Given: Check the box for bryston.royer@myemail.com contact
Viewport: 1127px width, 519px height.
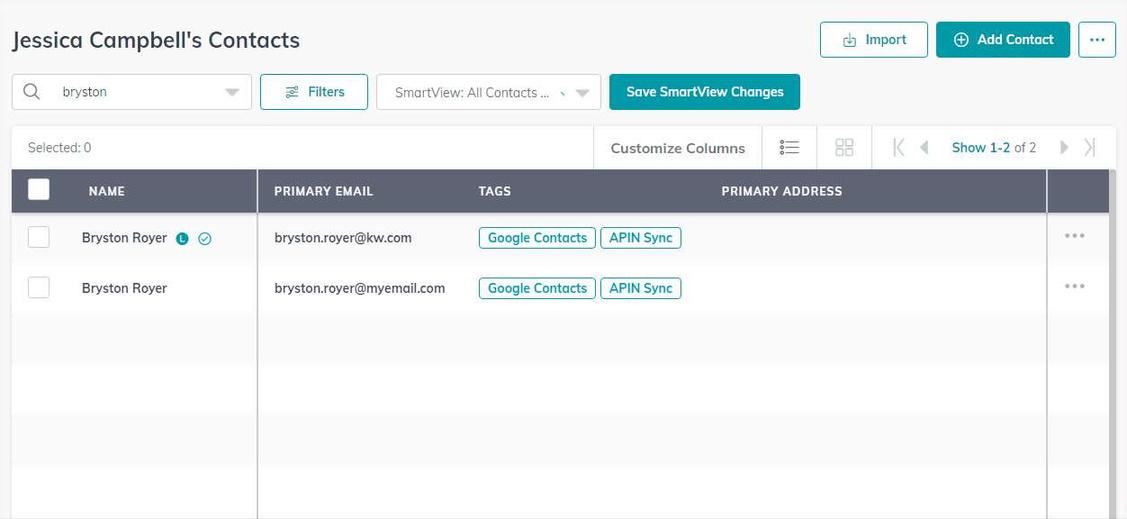Looking at the screenshot, I should click(39, 288).
